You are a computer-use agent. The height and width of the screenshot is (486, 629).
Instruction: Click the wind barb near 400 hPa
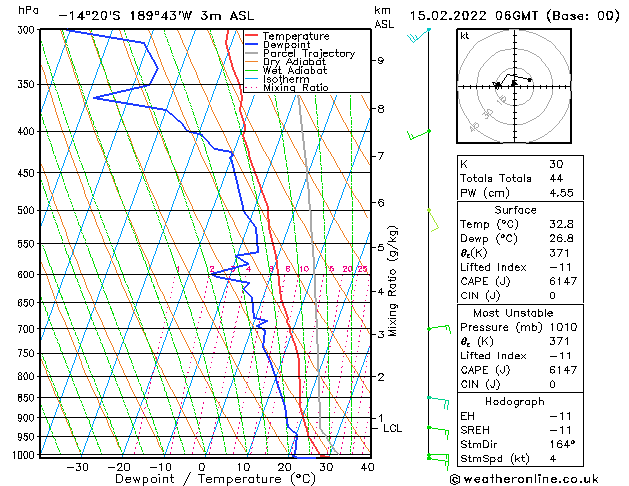coord(418,132)
